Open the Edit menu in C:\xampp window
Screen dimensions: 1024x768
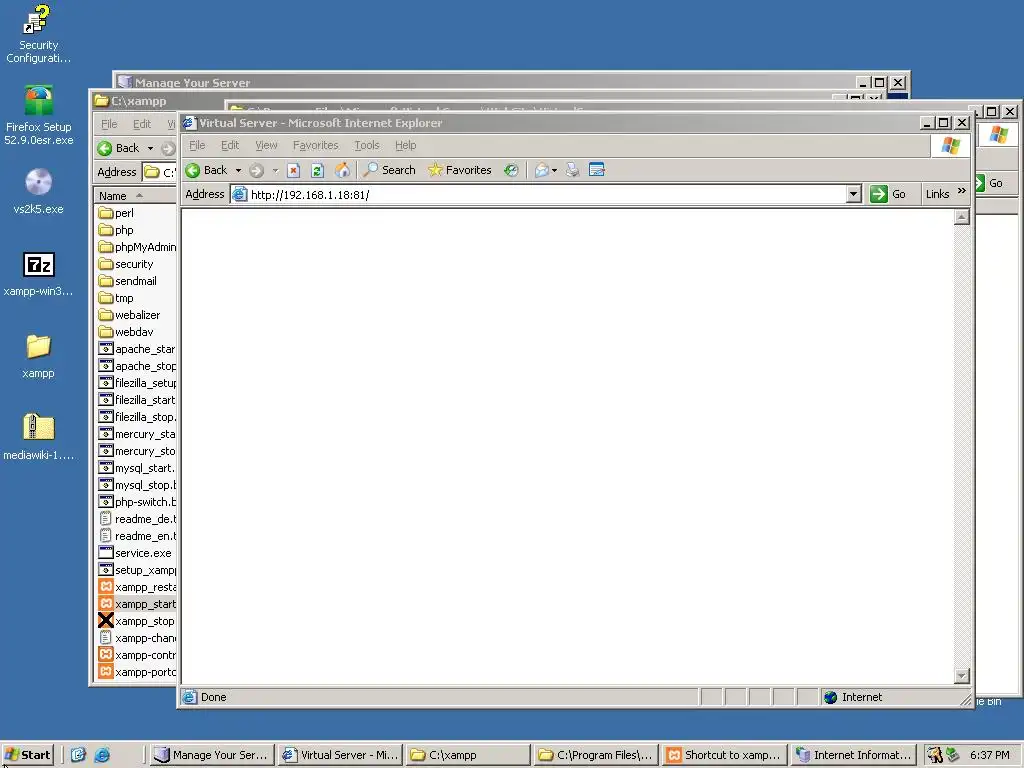click(x=142, y=124)
